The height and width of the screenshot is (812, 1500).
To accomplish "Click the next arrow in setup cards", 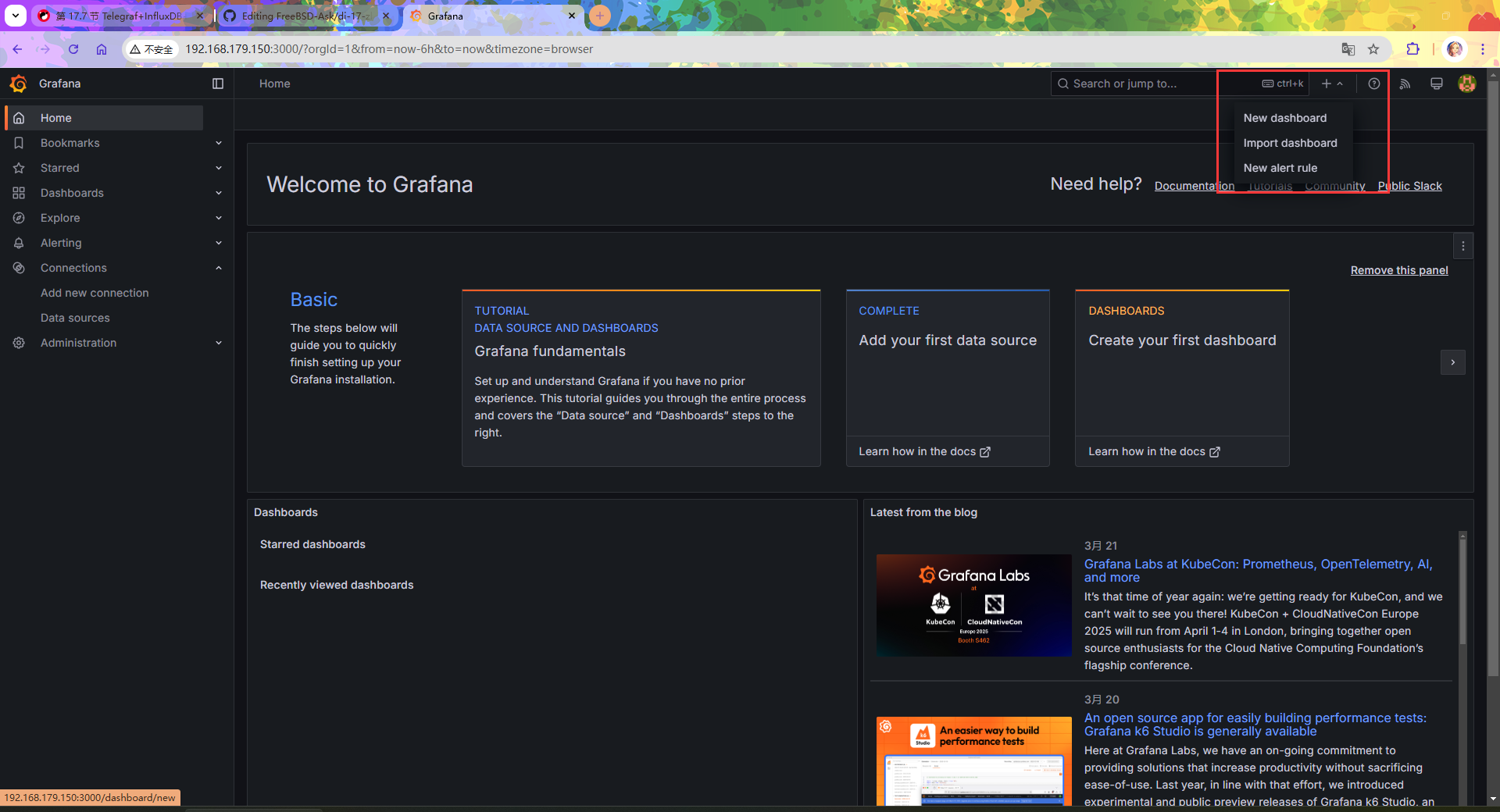I will click(1453, 362).
